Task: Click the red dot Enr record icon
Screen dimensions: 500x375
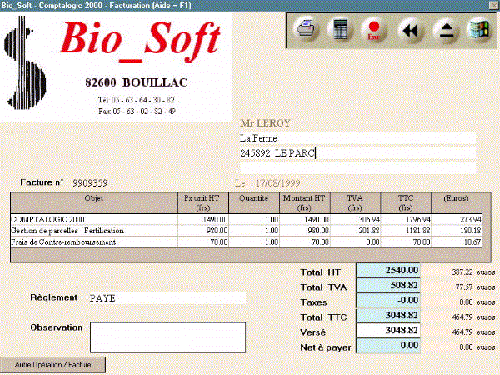Action: pos(374,30)
